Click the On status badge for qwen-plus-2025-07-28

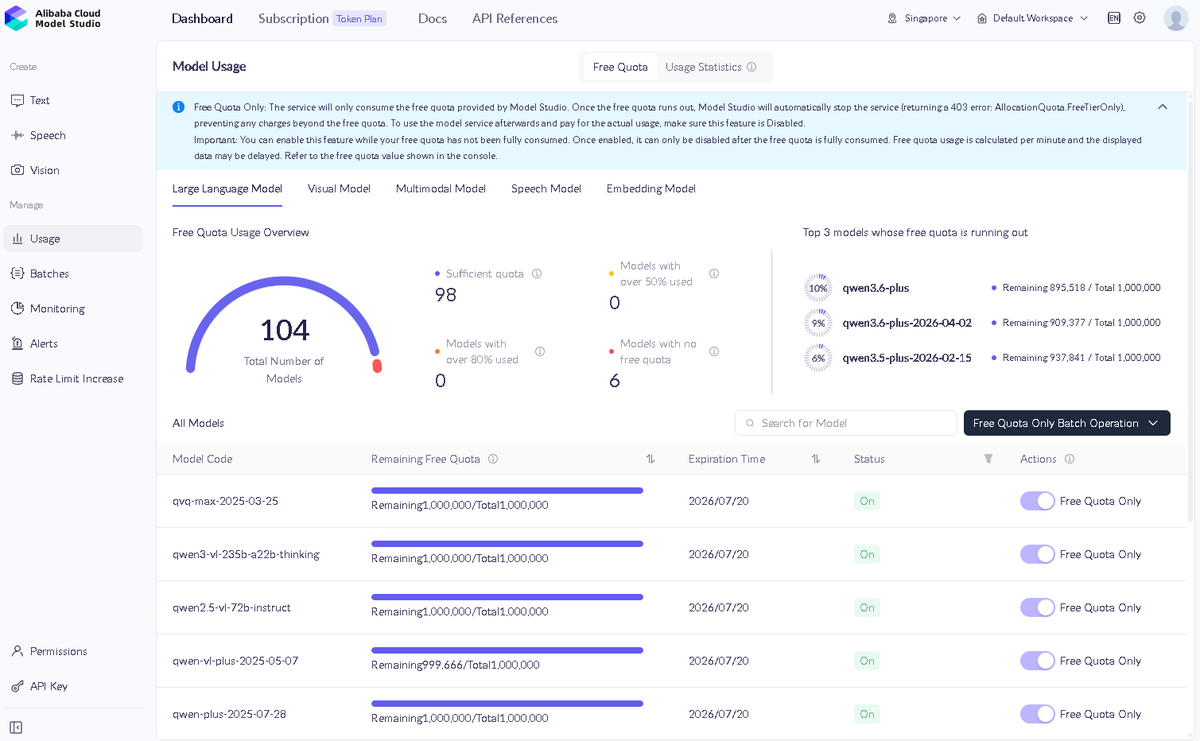tap(867, 714)
